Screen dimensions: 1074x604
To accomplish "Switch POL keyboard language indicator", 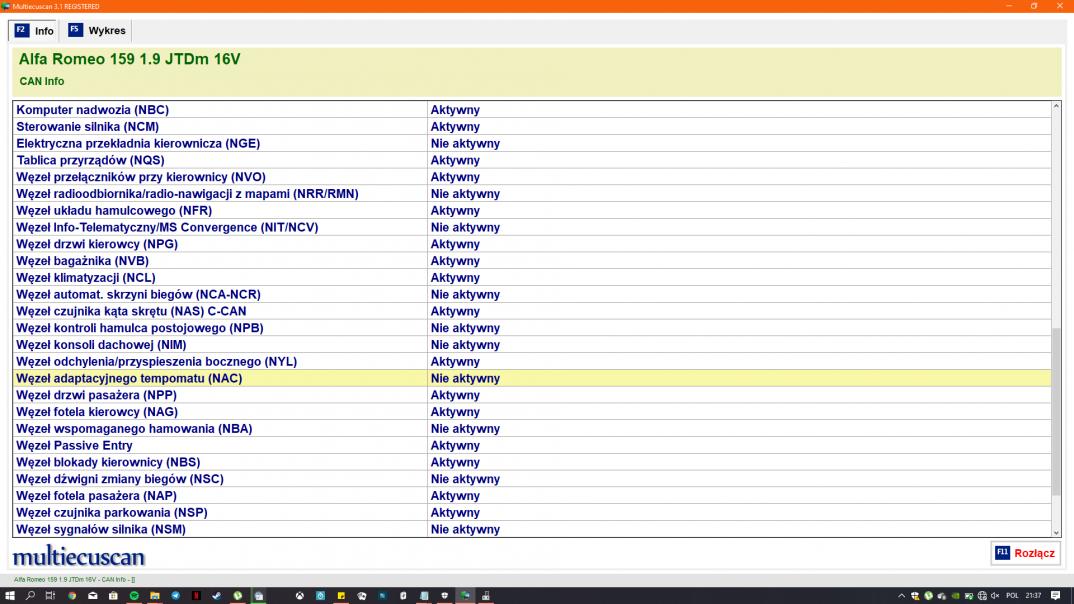I will [1012, 596].
